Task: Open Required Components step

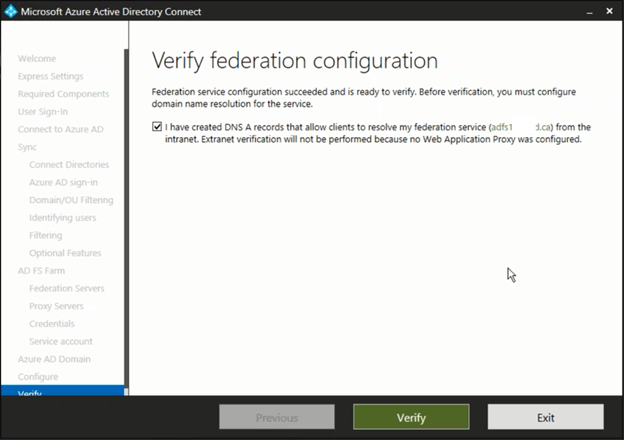Action: point(63,94)
